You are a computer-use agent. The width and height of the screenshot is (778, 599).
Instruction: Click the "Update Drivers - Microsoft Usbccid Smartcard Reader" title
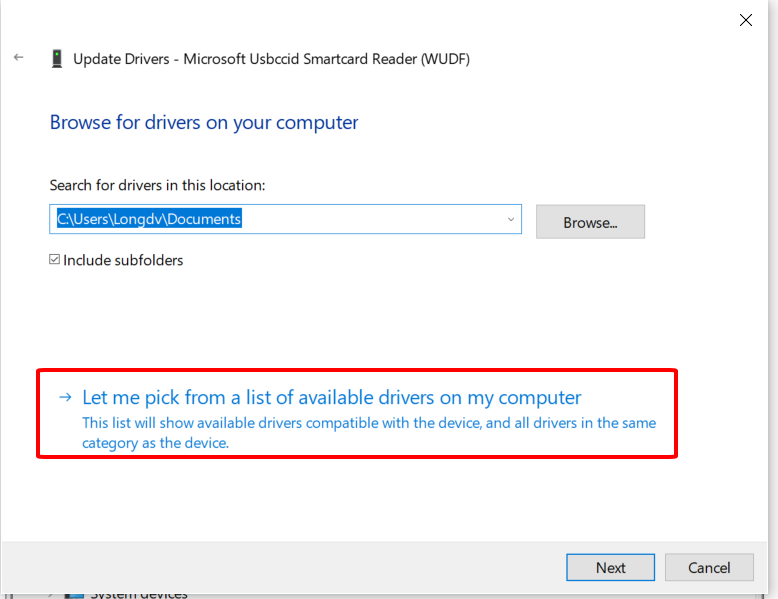[x=271, y=59]
